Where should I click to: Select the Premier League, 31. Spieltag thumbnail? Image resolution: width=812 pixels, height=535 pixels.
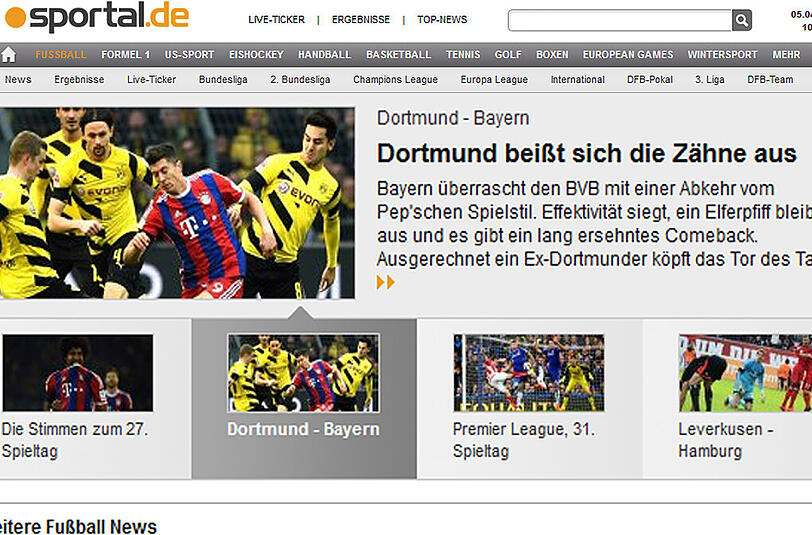point(528,373)
